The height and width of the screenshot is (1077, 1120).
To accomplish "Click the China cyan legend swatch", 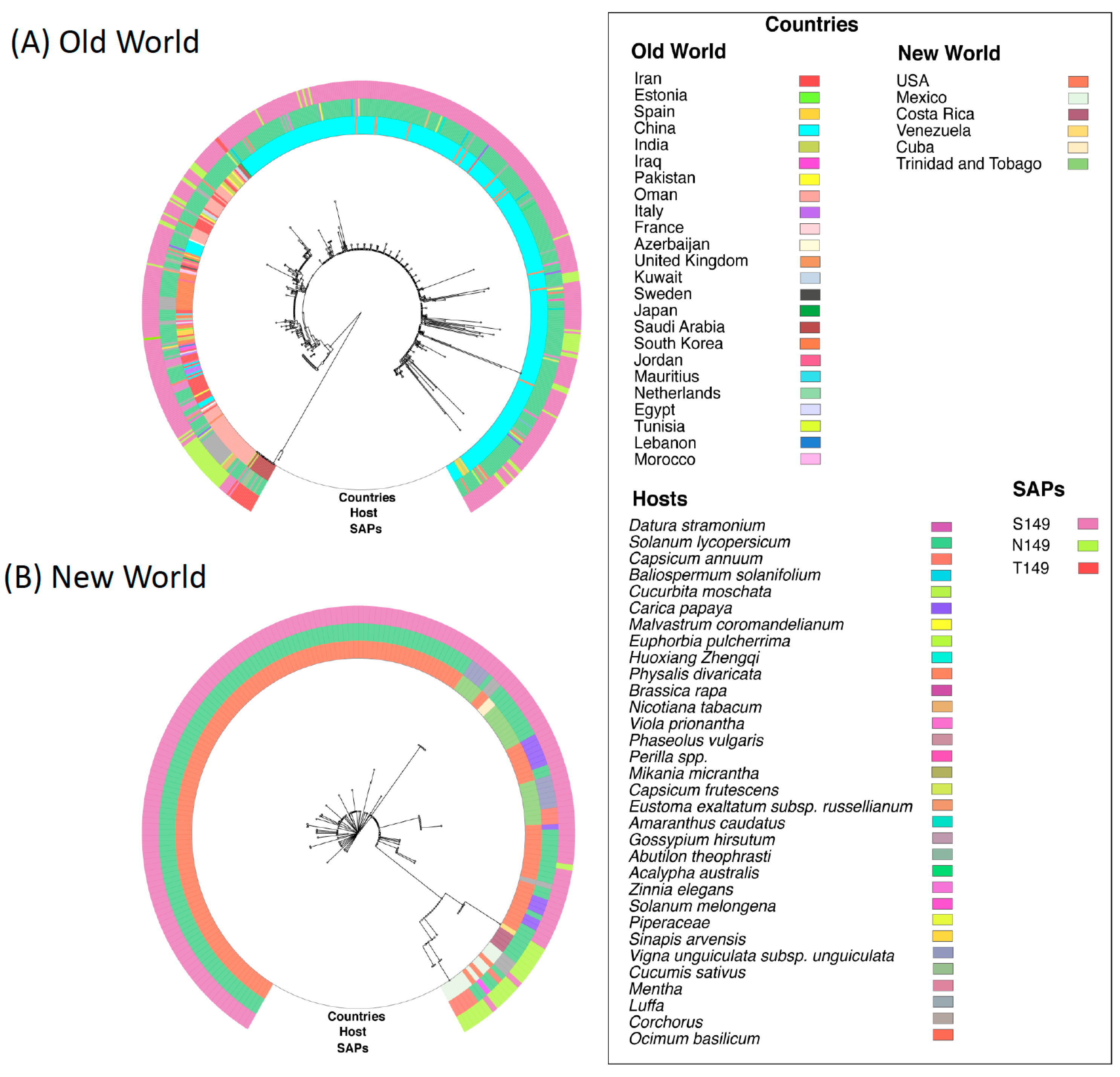I will (808, 130).
